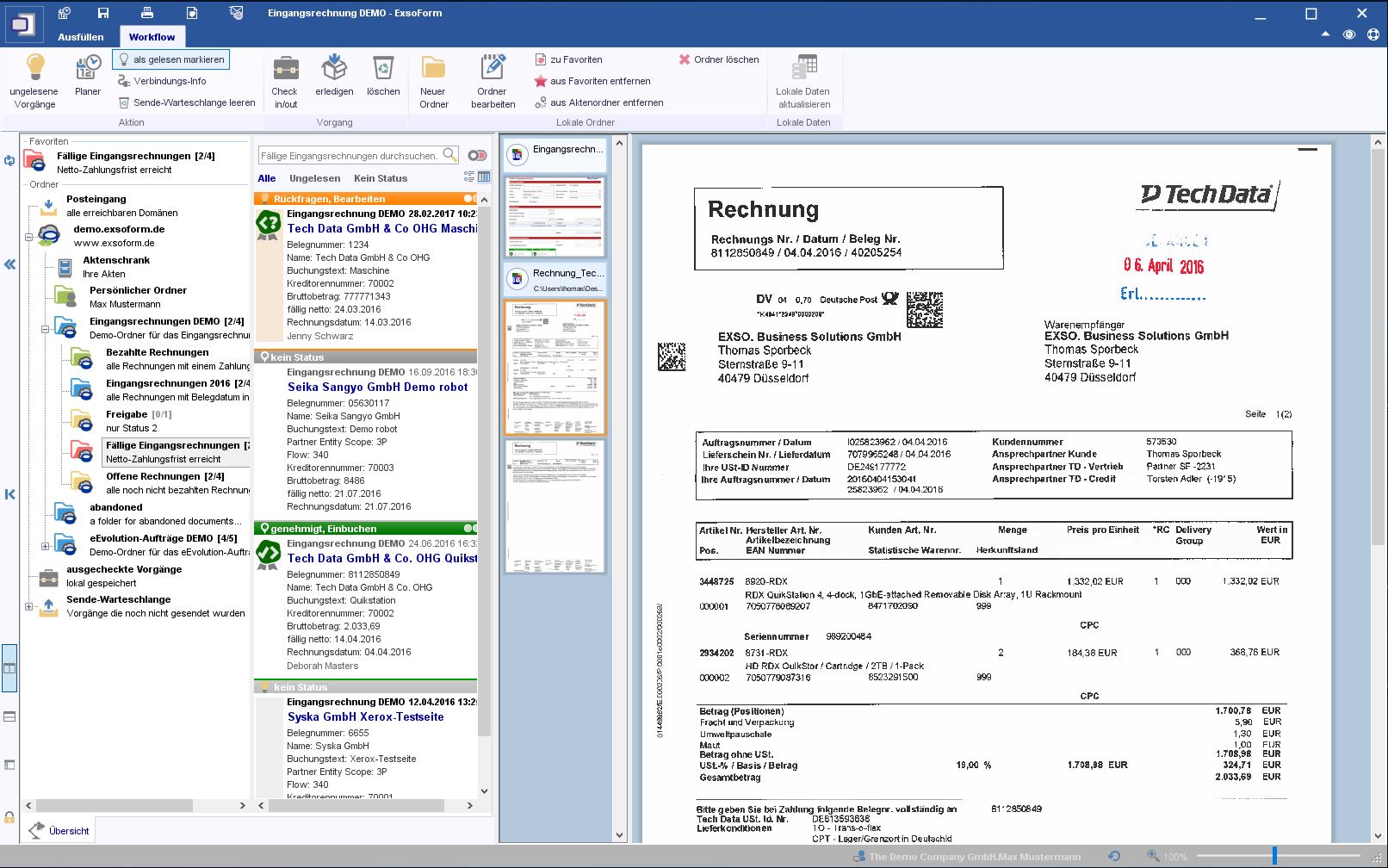Image resolution: width=1388 pixels, height=868 pixels.
Task: Open Seika Sangyo GmbH Demo robot entry
Action: (x=378, y=387)
